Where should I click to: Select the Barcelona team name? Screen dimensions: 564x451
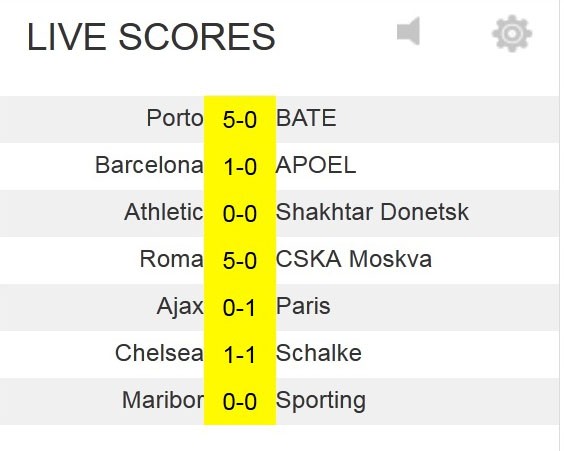149,165
